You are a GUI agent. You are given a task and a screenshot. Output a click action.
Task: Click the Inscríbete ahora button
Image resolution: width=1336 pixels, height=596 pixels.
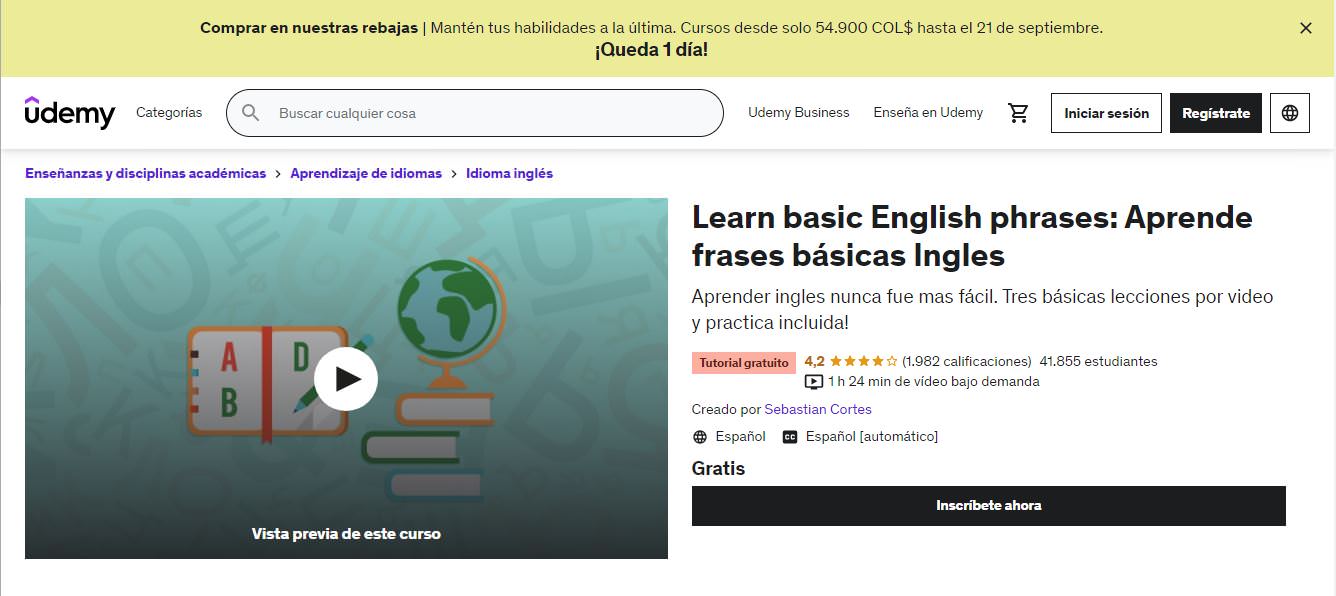[989, 506]
